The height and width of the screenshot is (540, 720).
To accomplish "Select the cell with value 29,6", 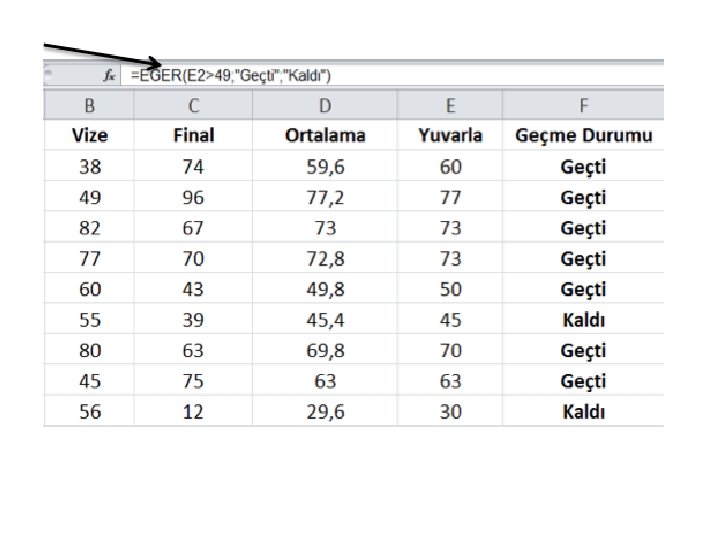I will [324, 412].
